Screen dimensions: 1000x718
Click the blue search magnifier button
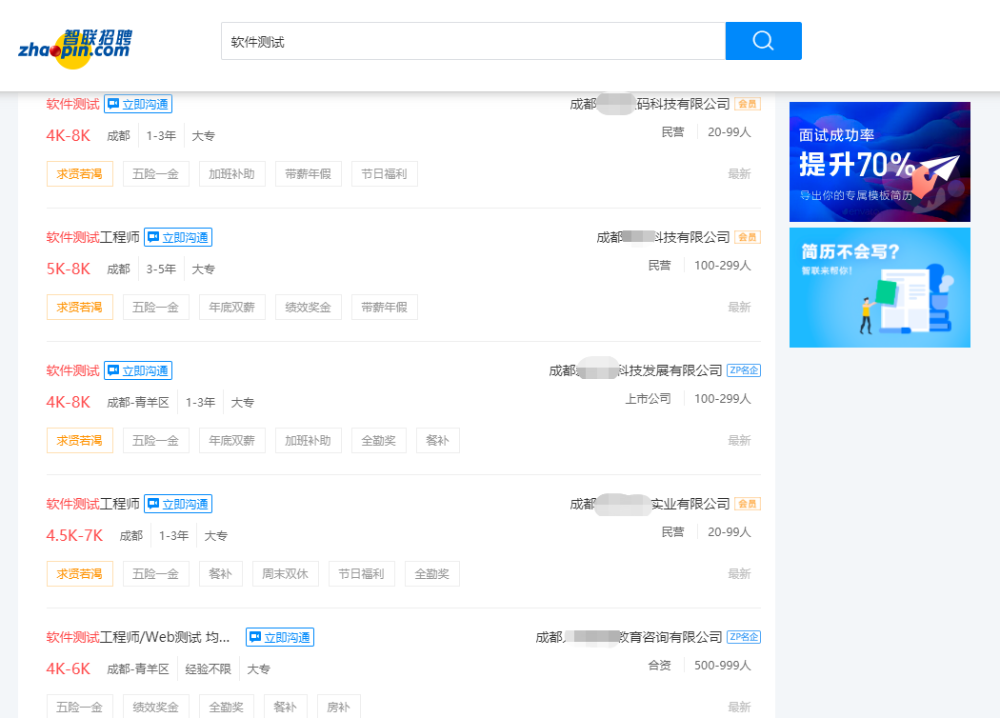[763, 41]
